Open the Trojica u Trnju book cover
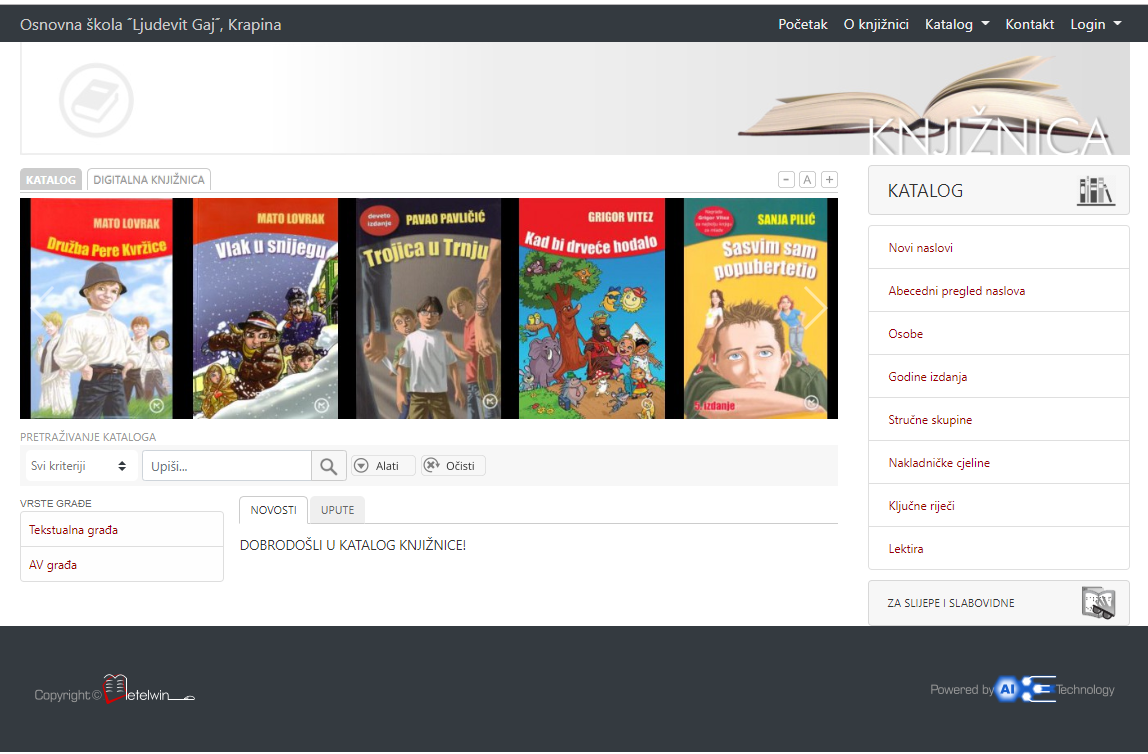The width and height of the screenshot is (1148, 754). pyautogui.click(x=428, y=308)
